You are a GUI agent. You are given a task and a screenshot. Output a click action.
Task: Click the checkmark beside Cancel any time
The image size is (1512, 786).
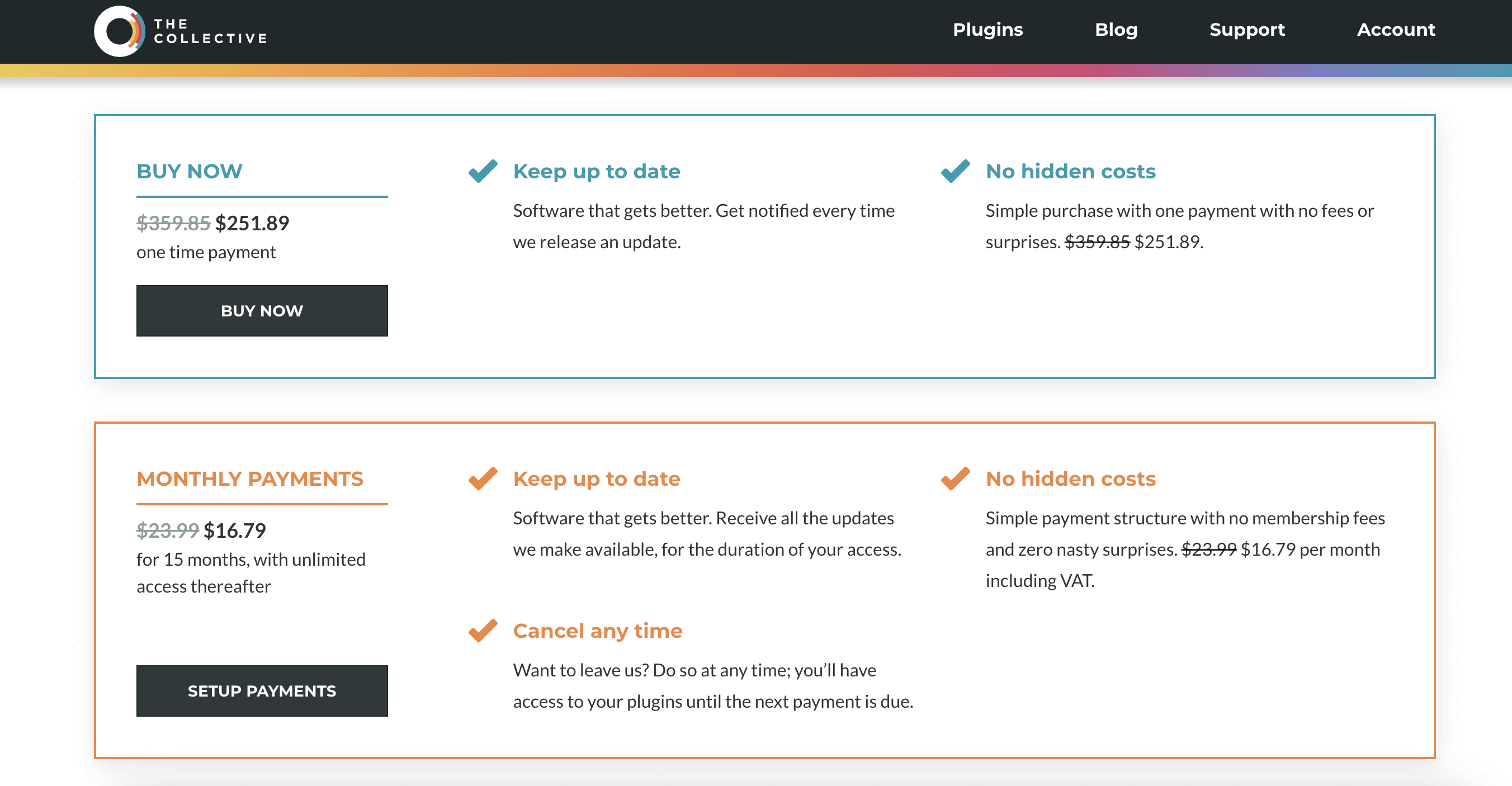click(x=483, y=631)
